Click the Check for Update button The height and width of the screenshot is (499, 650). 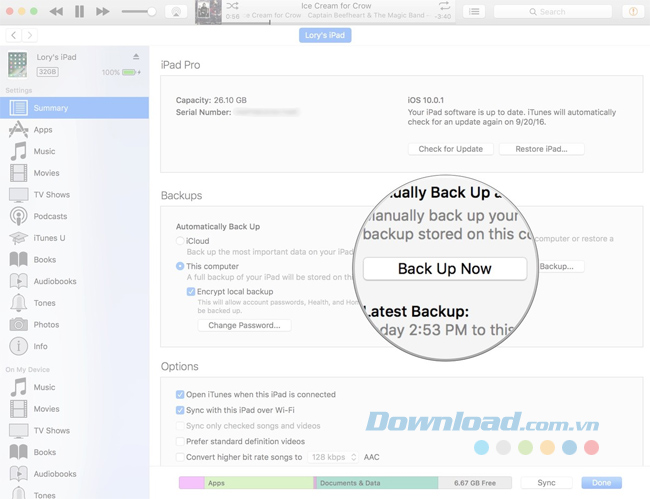tap(451, 149)
